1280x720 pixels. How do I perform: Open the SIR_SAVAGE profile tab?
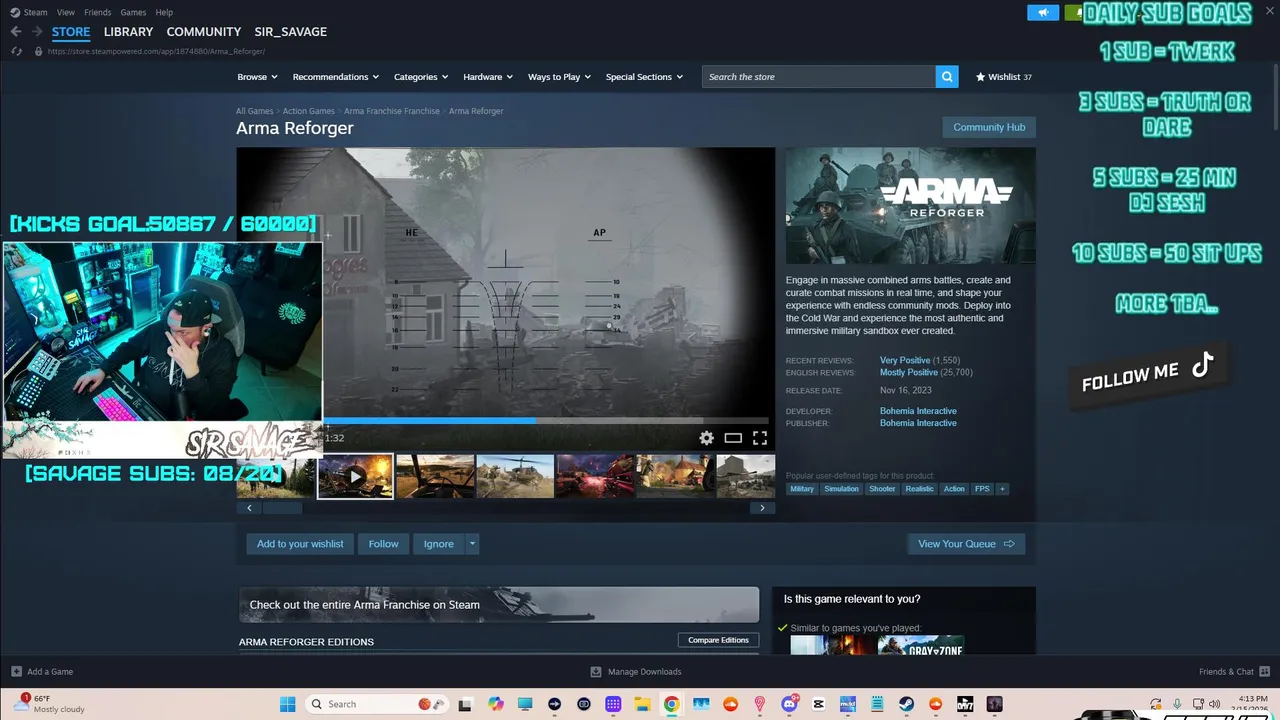290,32
